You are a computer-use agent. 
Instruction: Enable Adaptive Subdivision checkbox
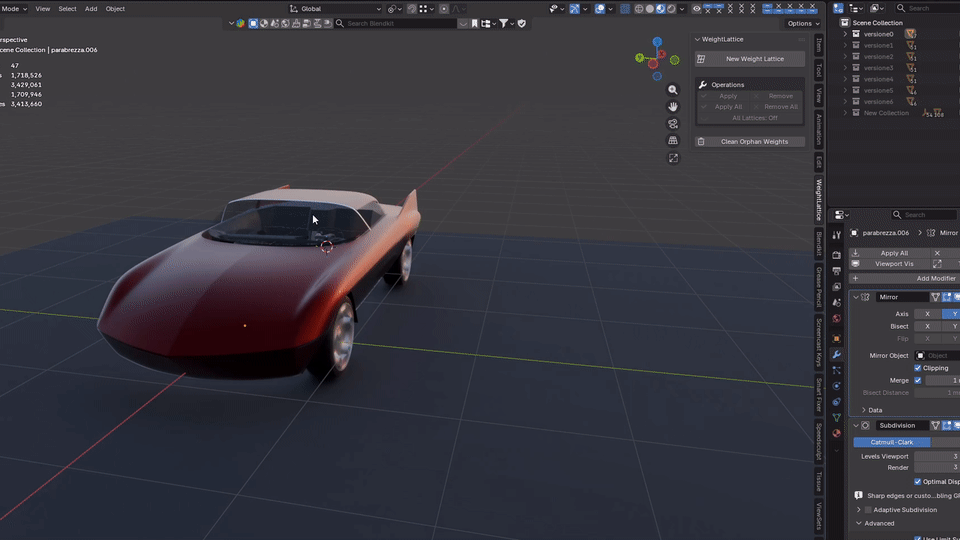(x=868, y=510)
